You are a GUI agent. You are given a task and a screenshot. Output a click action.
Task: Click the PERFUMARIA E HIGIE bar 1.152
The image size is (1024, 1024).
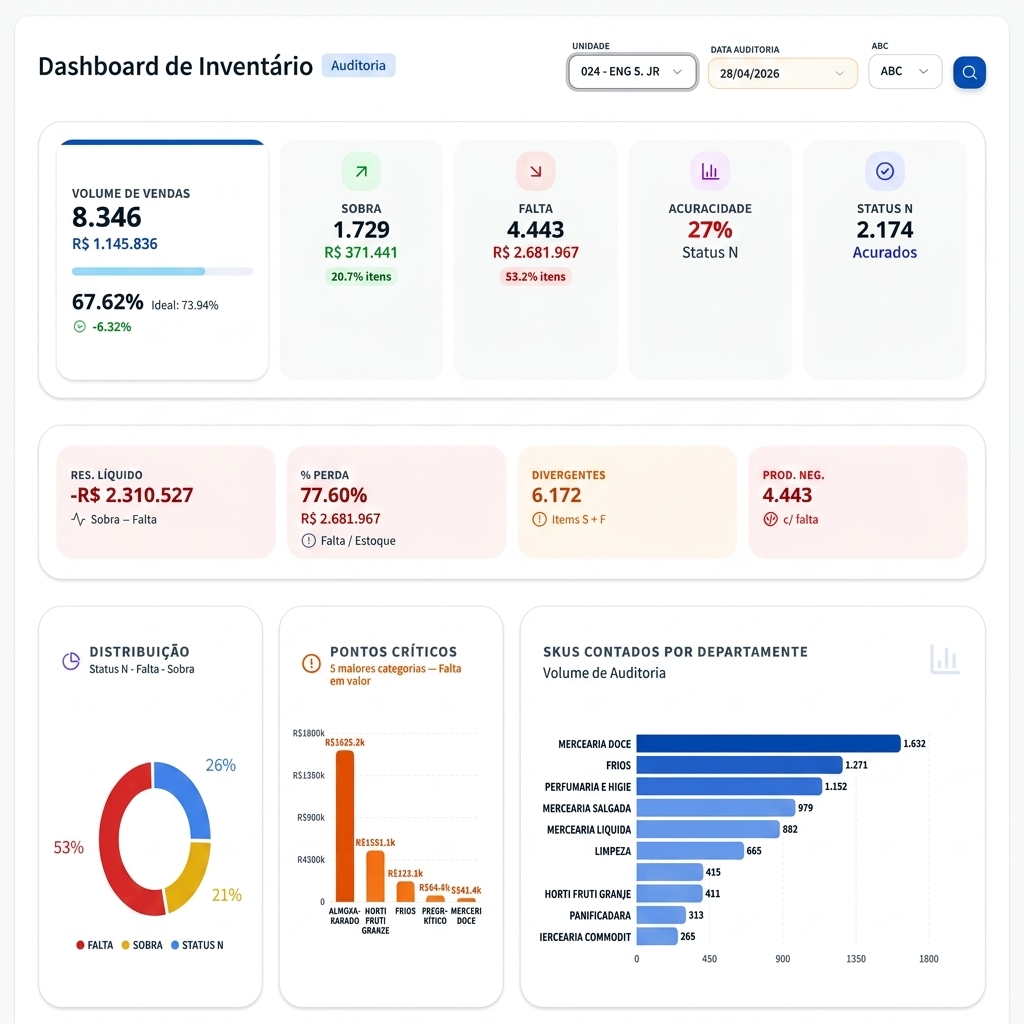tap(729, 786)
